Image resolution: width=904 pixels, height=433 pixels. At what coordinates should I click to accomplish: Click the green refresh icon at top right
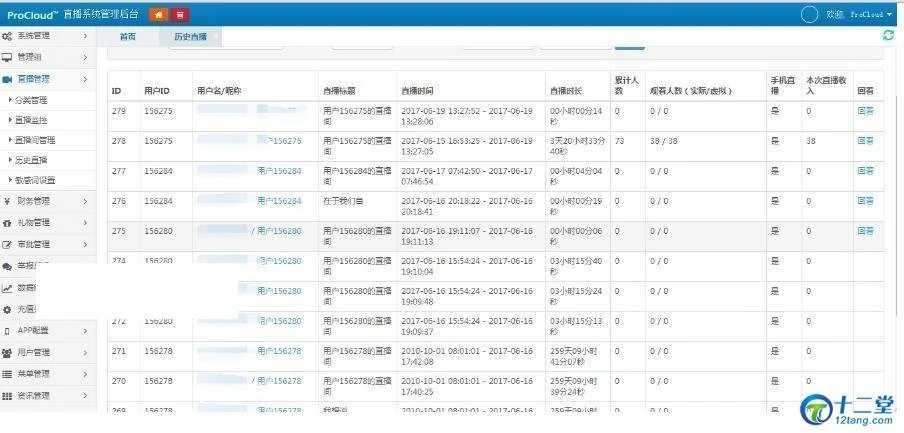(x=888, y=35)
